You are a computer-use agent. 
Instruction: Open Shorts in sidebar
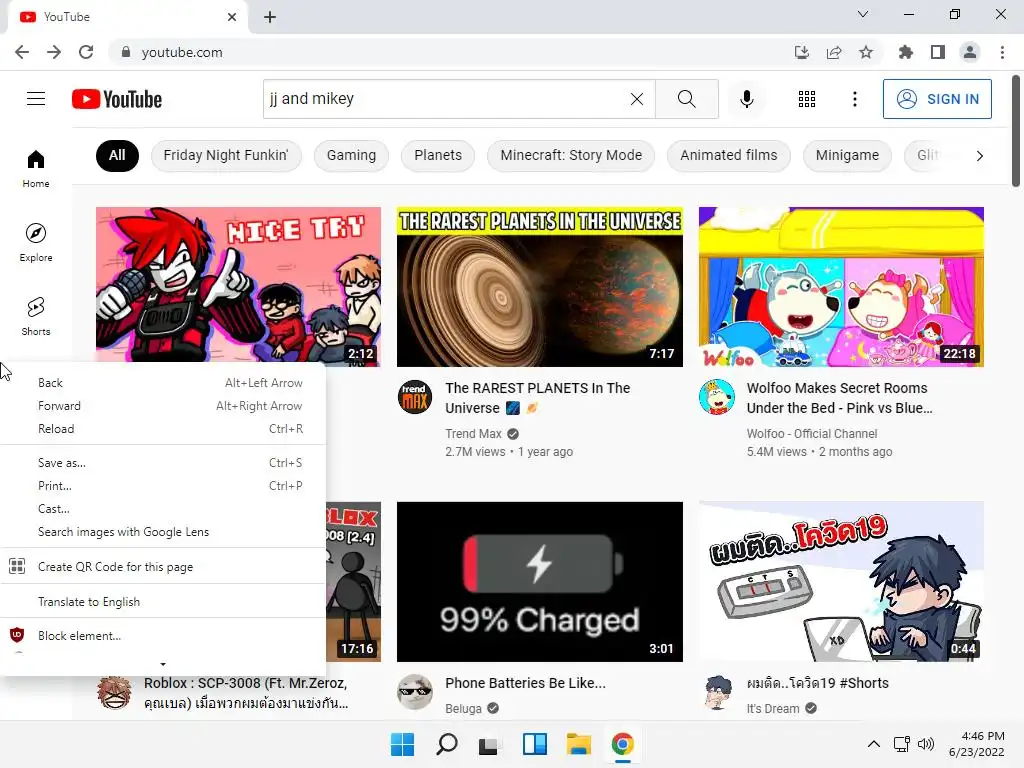(36, 316)
